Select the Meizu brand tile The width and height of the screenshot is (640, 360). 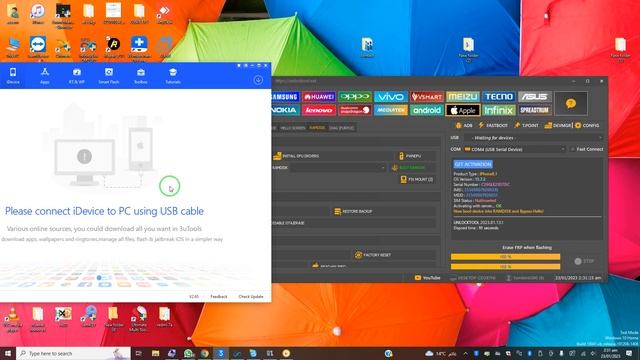click(x=463, y=97)
